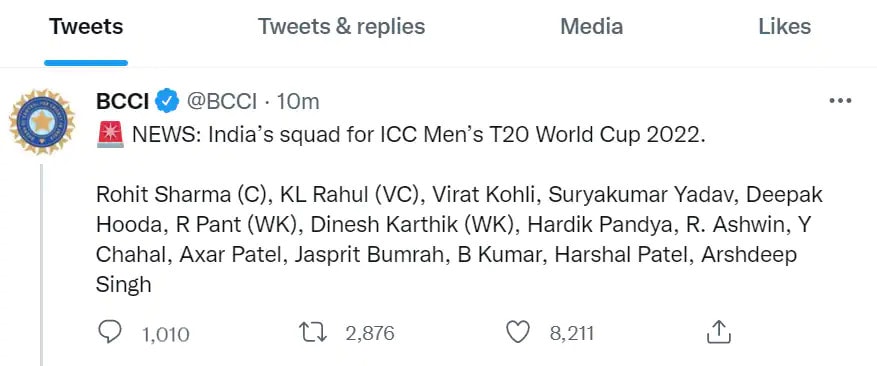
Task: Open the tweet via the 10m timestamp
Action: click(298, 102)
